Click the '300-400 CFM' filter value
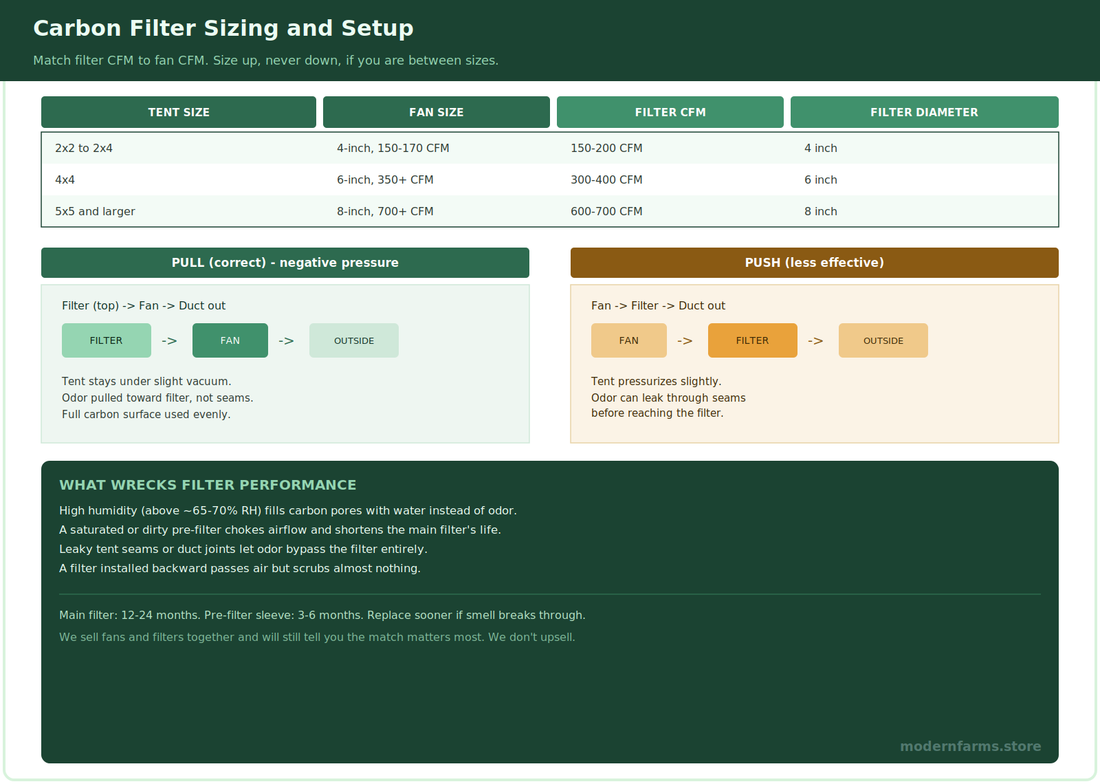Screen dimensions: 1100x784 [x=606, y=180]
